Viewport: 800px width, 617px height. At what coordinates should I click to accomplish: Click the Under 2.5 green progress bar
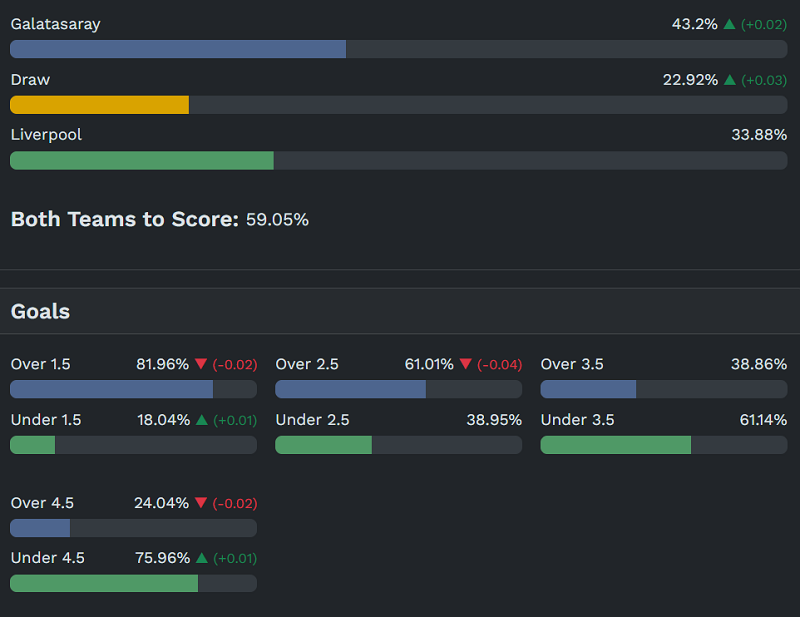point(323,445)
